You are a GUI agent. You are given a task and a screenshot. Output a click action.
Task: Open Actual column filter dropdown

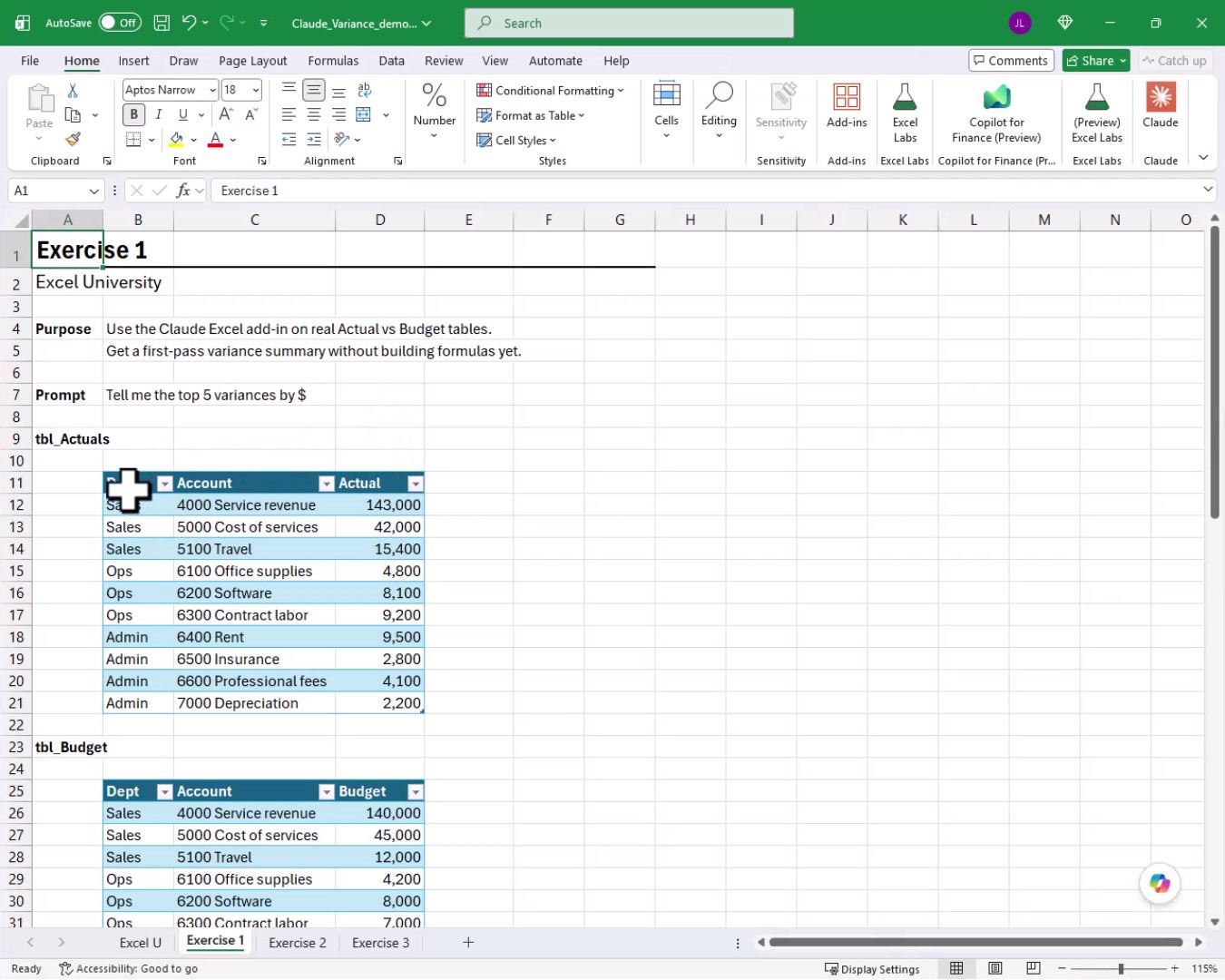point(415,484)
